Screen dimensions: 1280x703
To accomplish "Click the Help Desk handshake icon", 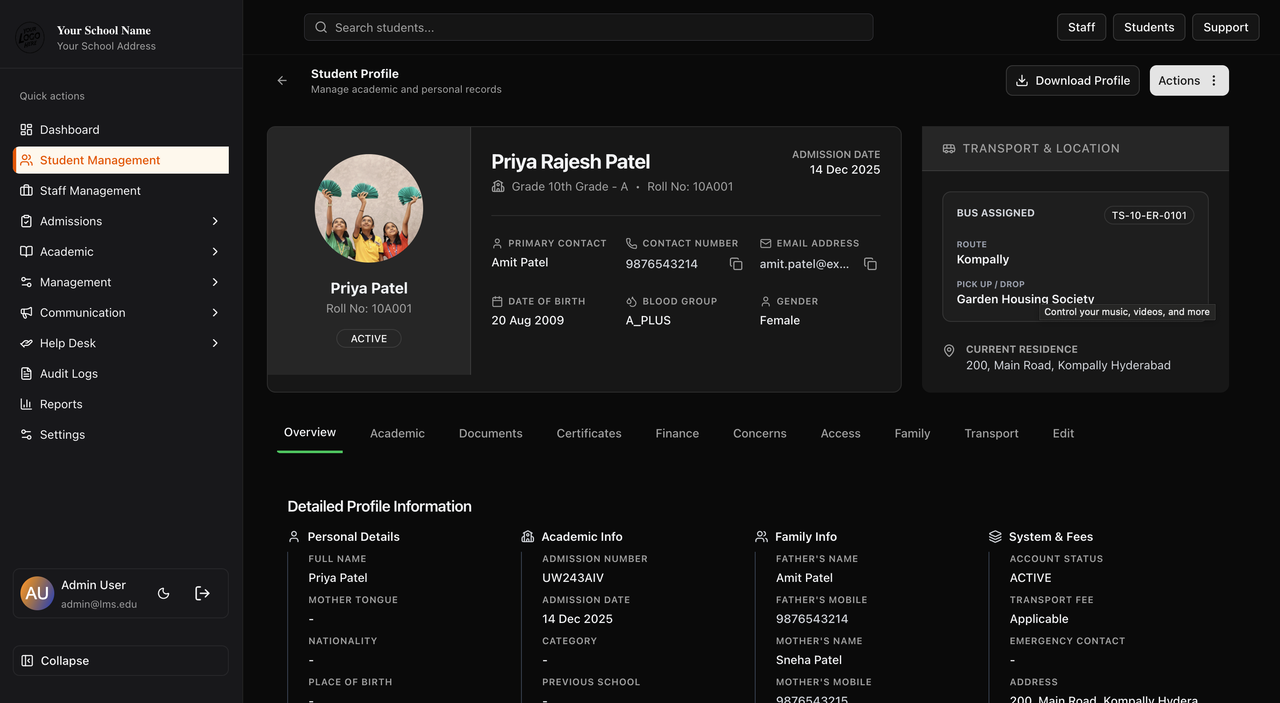I will point(26,343).
